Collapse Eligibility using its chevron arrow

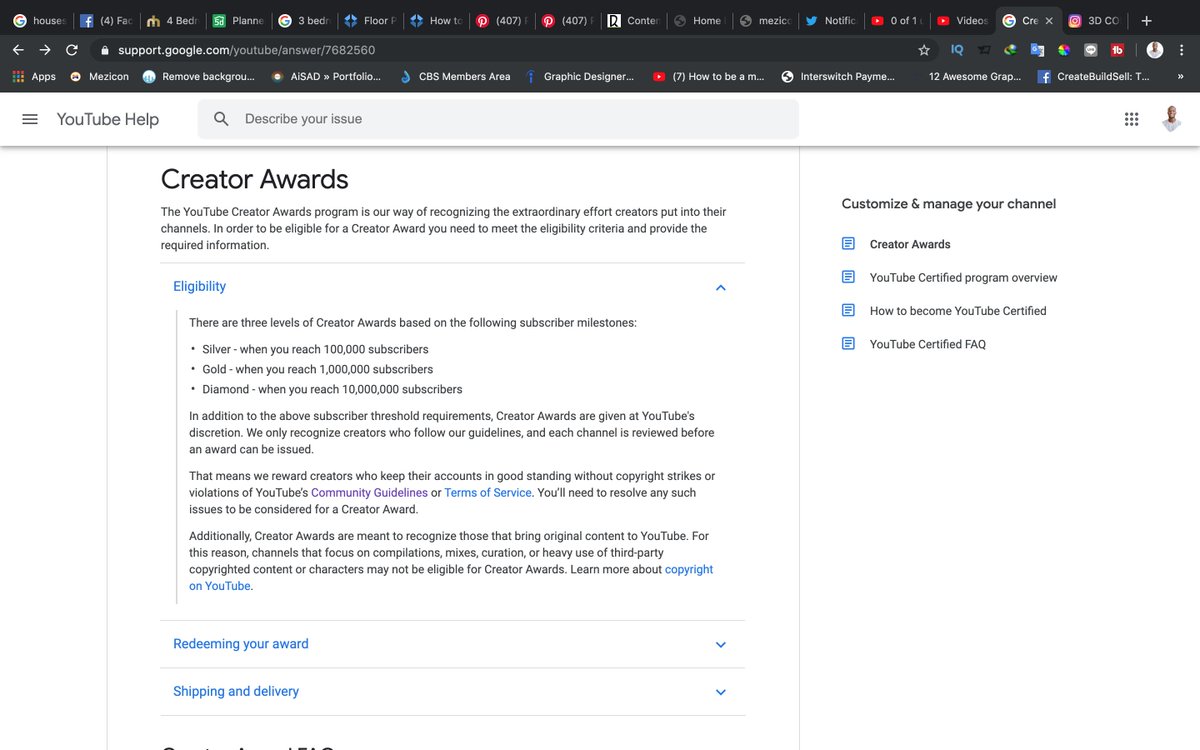pyautogui.click(x=721, y=288)
